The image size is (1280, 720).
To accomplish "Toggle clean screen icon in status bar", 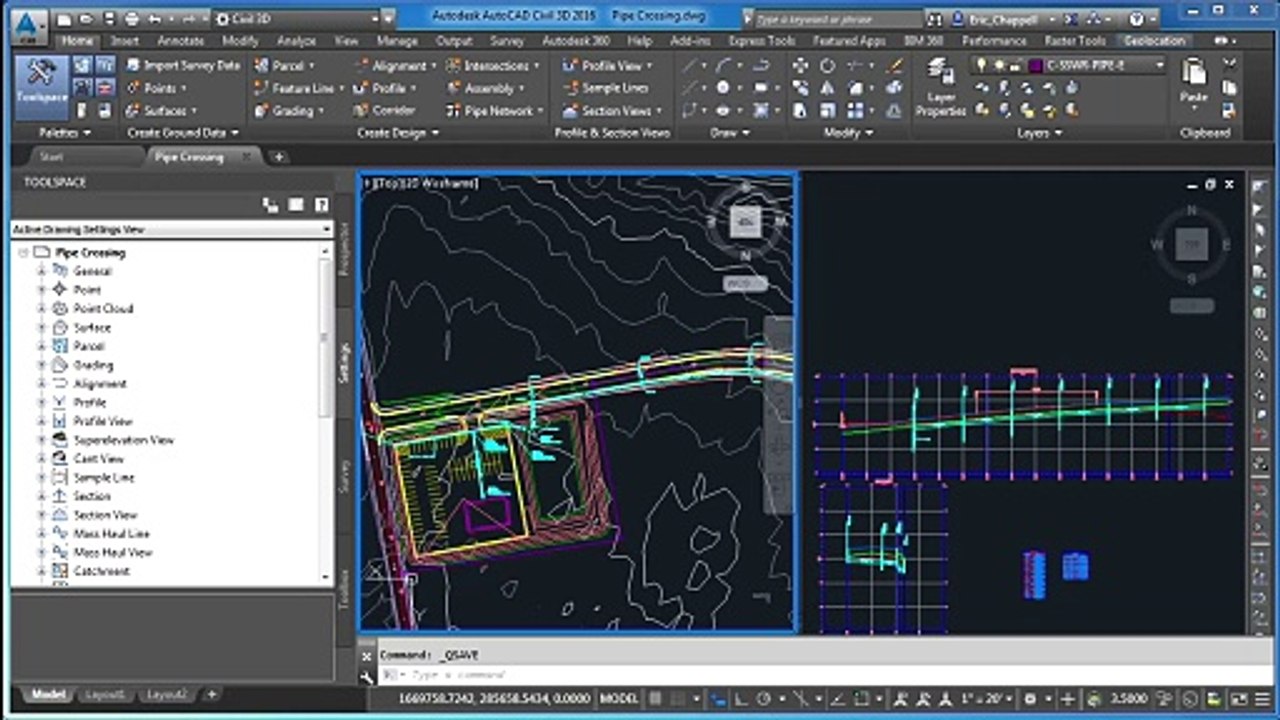I will (x=1238, y=698).
